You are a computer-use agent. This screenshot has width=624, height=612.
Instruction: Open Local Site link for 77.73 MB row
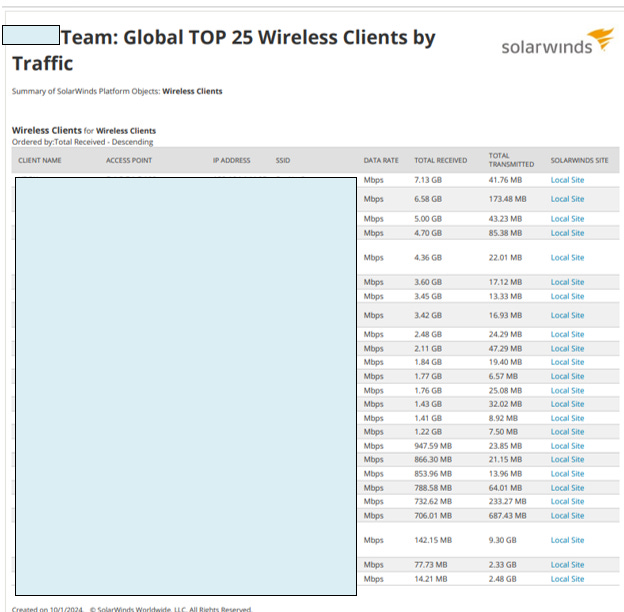pyautogui.click(x=567, y=565)
